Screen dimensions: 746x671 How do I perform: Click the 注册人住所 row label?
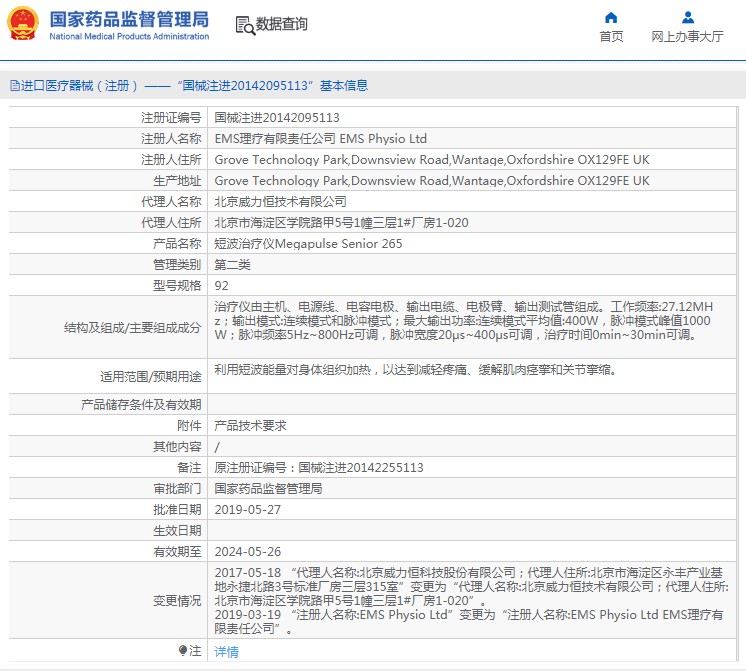click(x=171, y=159)
